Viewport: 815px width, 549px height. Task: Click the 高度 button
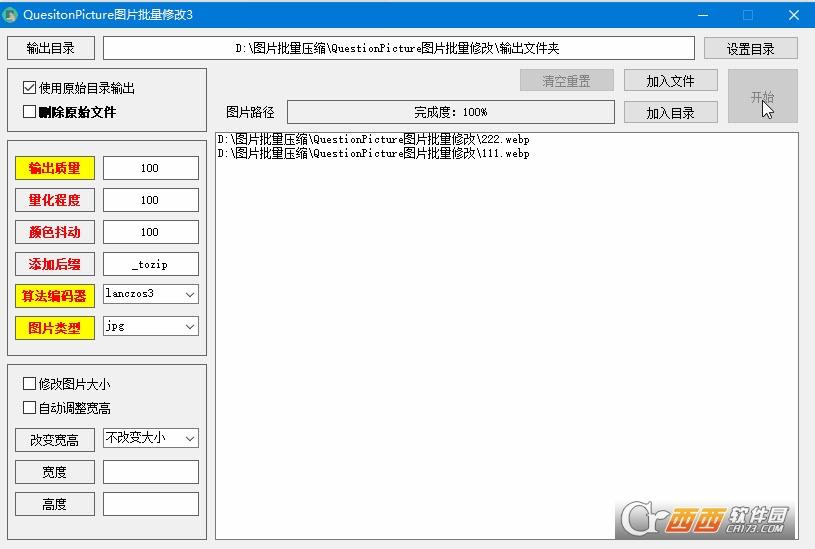coord(55,504)
